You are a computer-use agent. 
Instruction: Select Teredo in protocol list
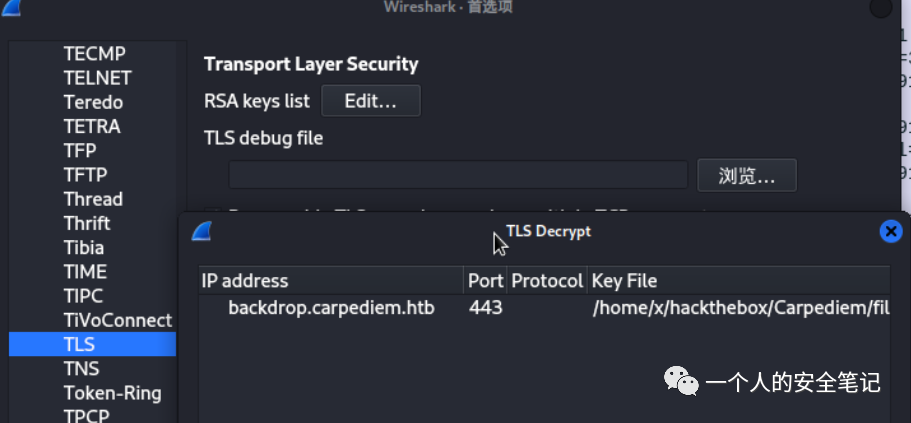(93, 102)
